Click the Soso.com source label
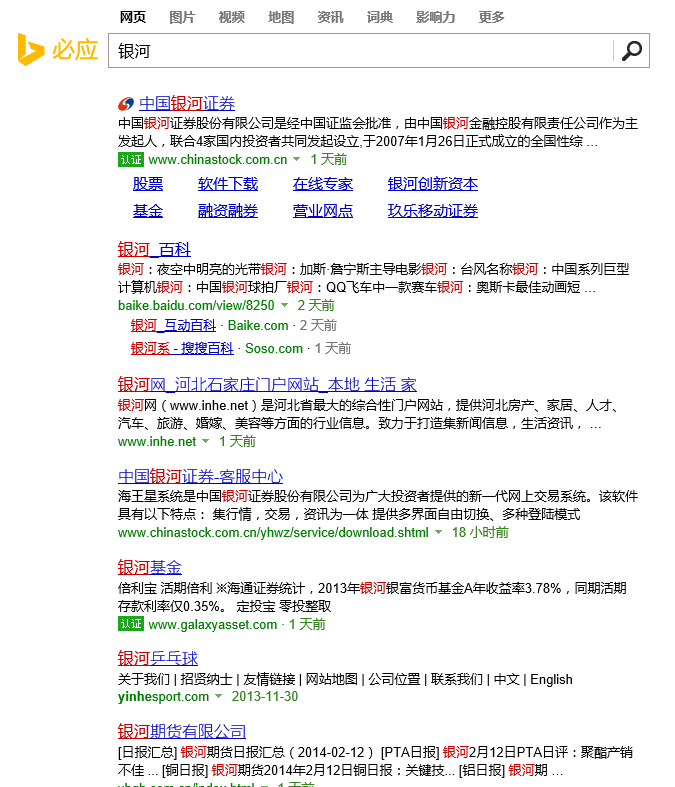The height and width of the screenshot is (787, 675). (274, 349)
